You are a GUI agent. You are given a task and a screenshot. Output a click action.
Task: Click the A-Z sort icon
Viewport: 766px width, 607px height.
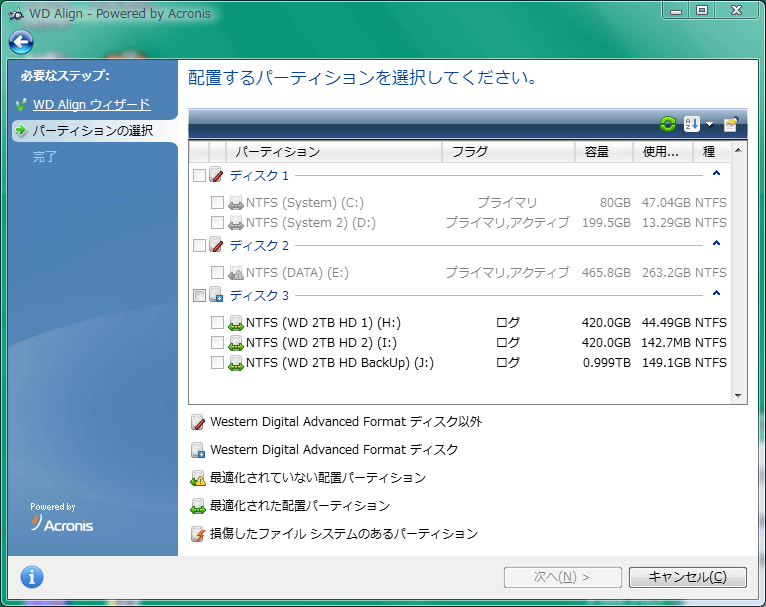point(691,124)
